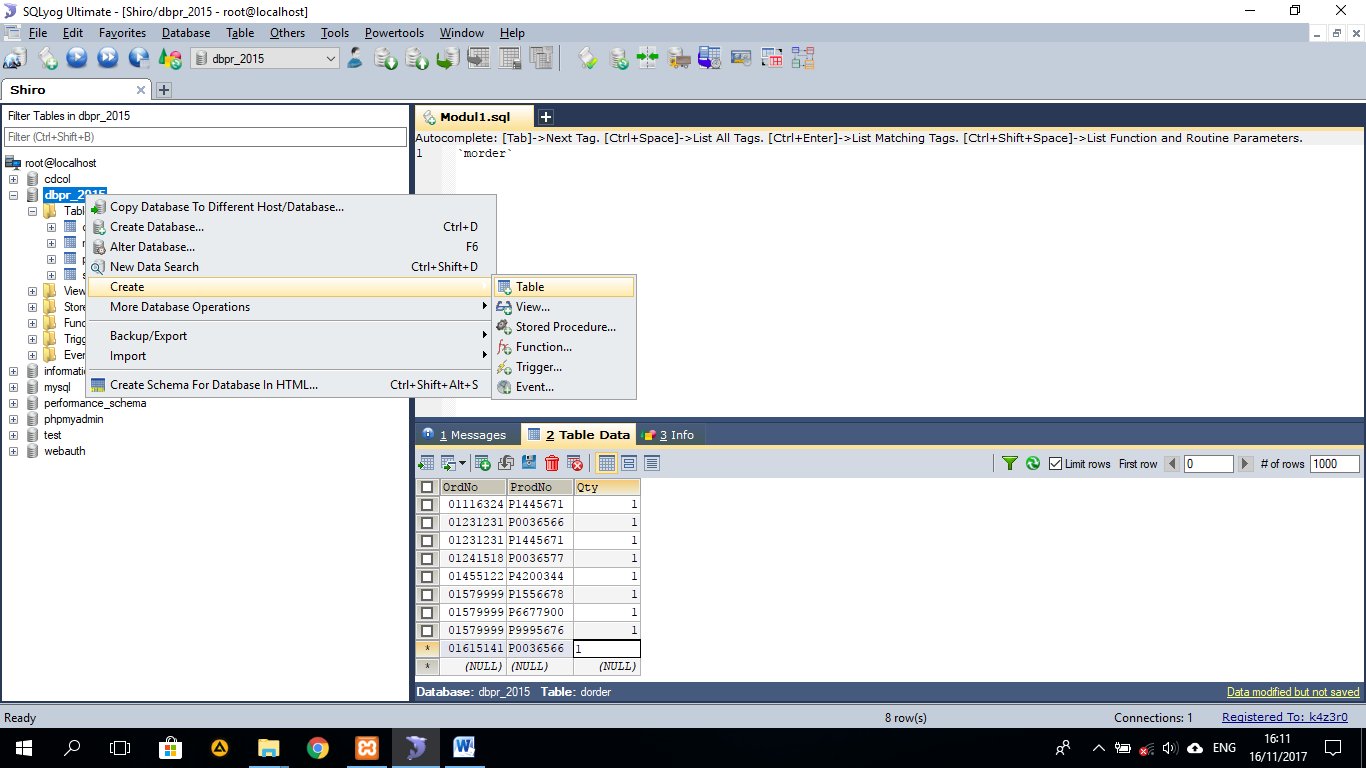
Task: Open the Query Builder toolbar icon
Action: coord(772,58)
